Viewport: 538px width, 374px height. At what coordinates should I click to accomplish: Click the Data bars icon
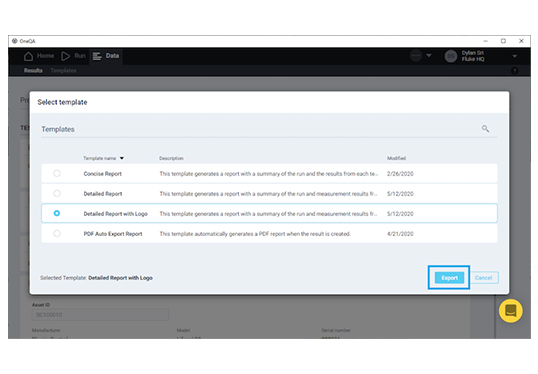pyautogui.click(x=97, y=56)
